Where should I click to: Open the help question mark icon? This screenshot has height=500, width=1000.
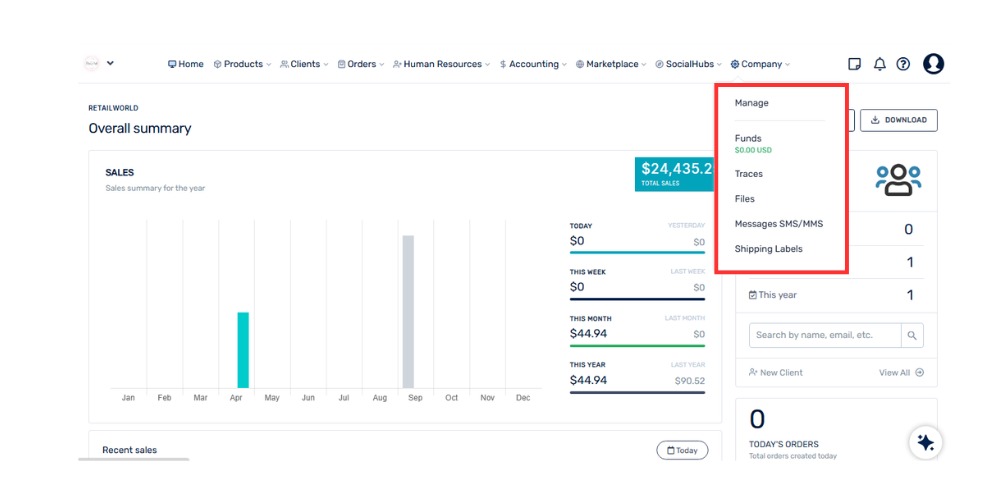click(903, 64)
